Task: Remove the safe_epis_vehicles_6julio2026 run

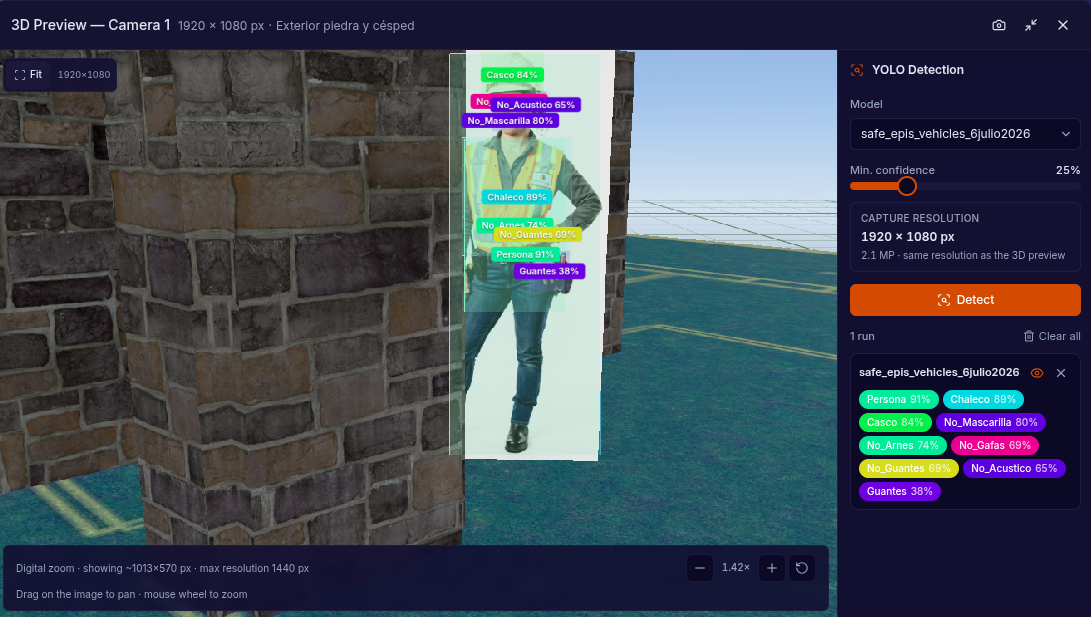Action: (x=1061, y=373)
